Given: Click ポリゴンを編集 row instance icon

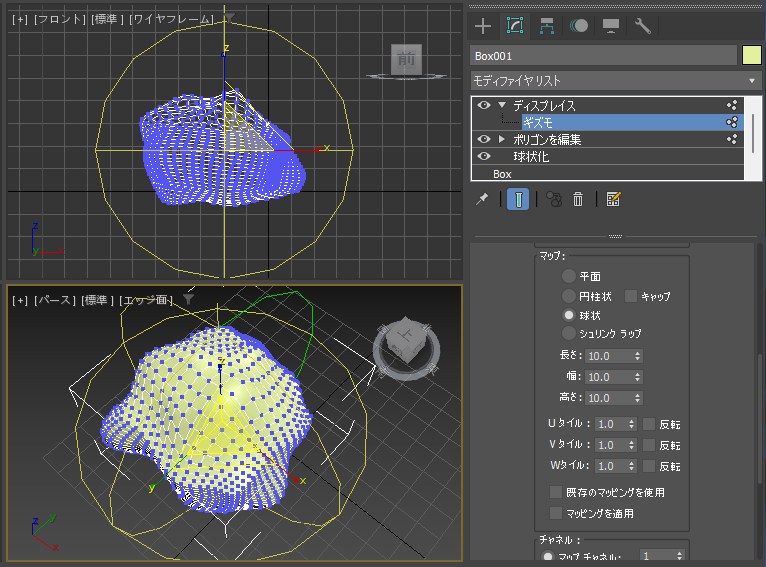Looking at the screenshot, I should (732, 140).
